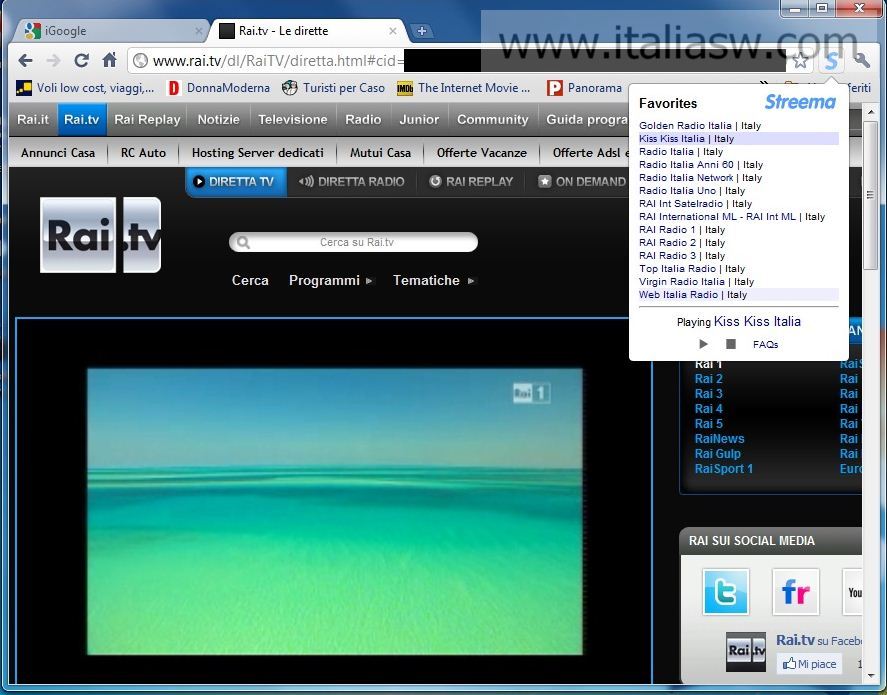Go to the browser Home page

(109, 60)
